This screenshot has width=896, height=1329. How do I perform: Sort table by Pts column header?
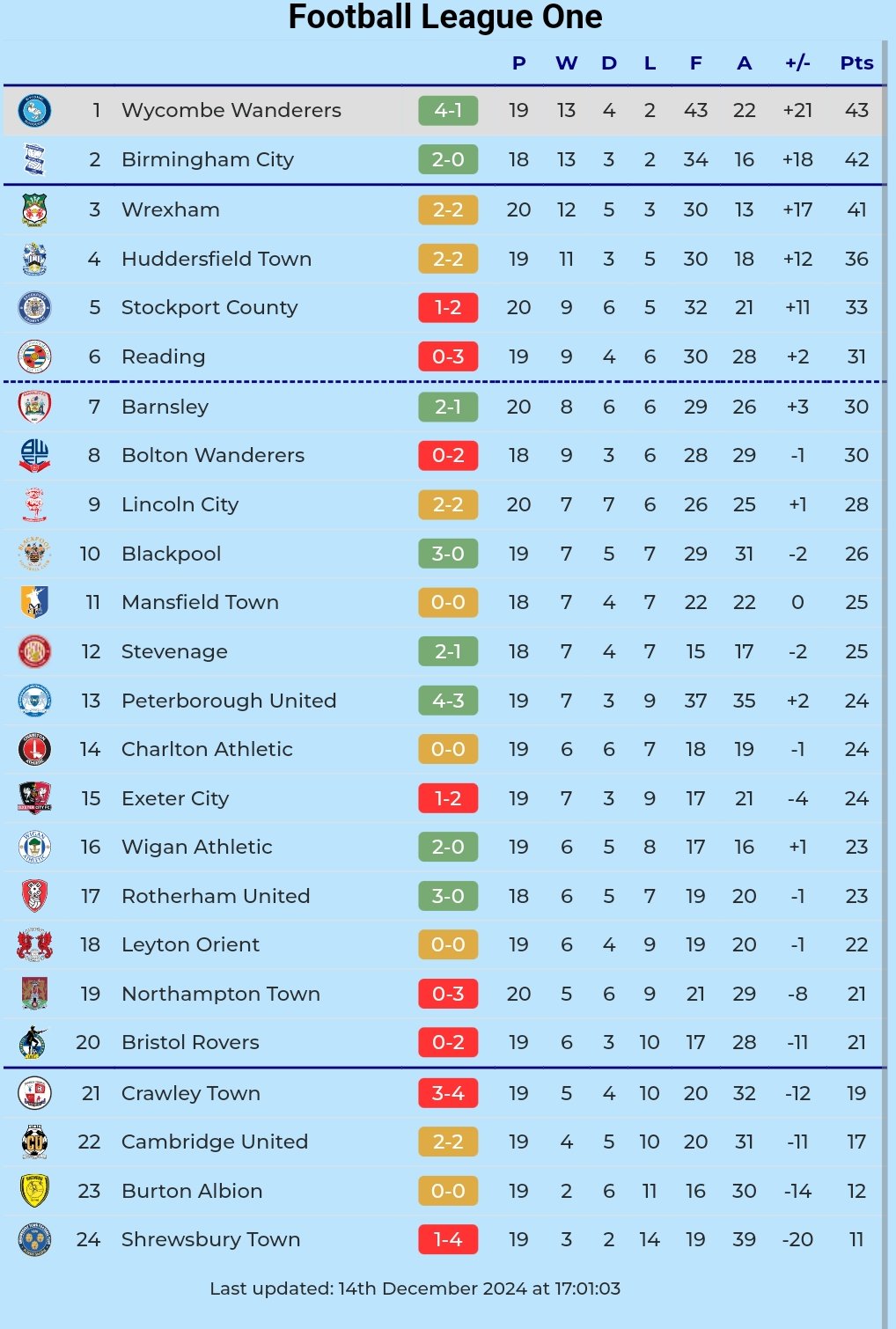pyautogui.click(x=856, y=63)
